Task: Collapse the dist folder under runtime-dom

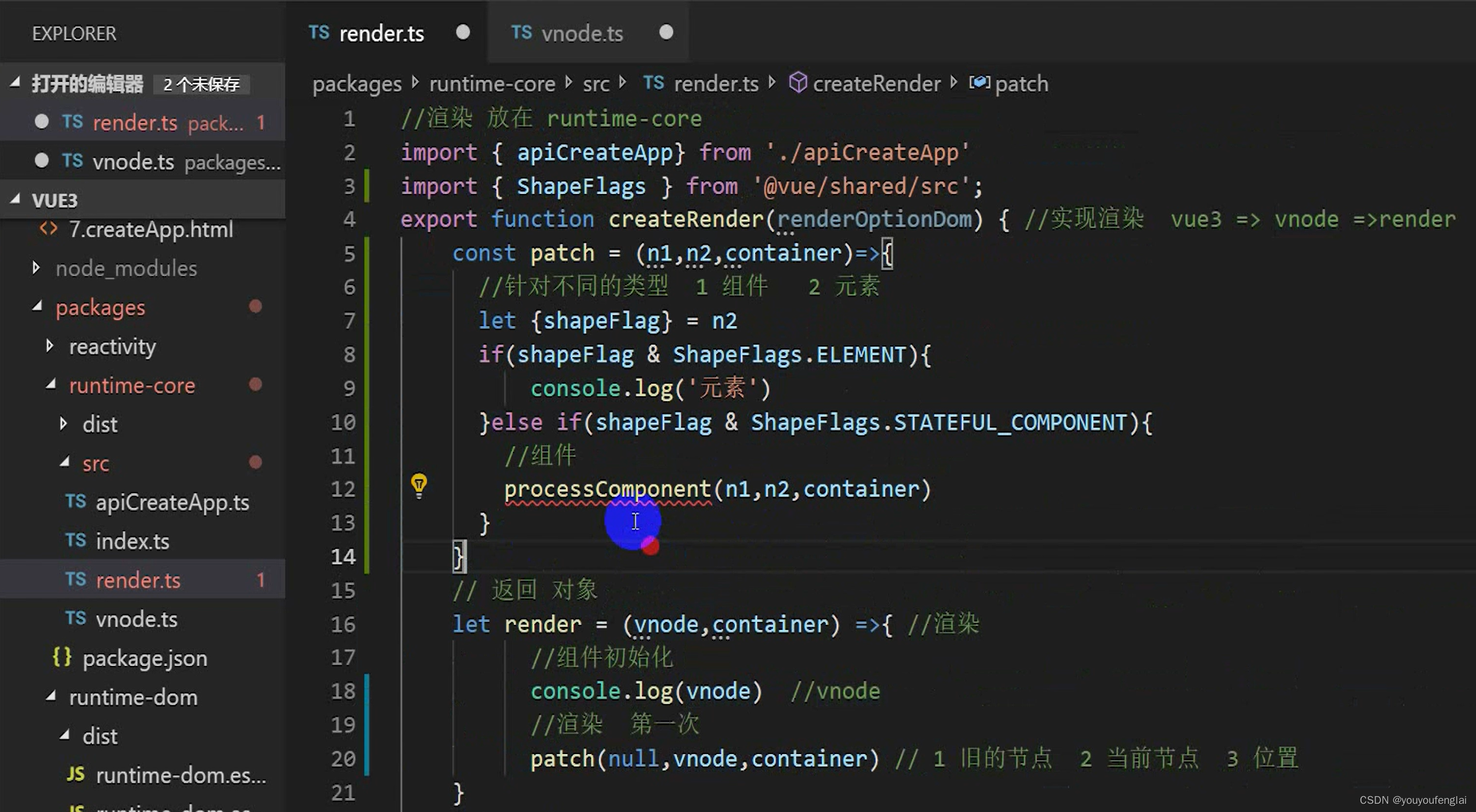Action: coord(65,735)
